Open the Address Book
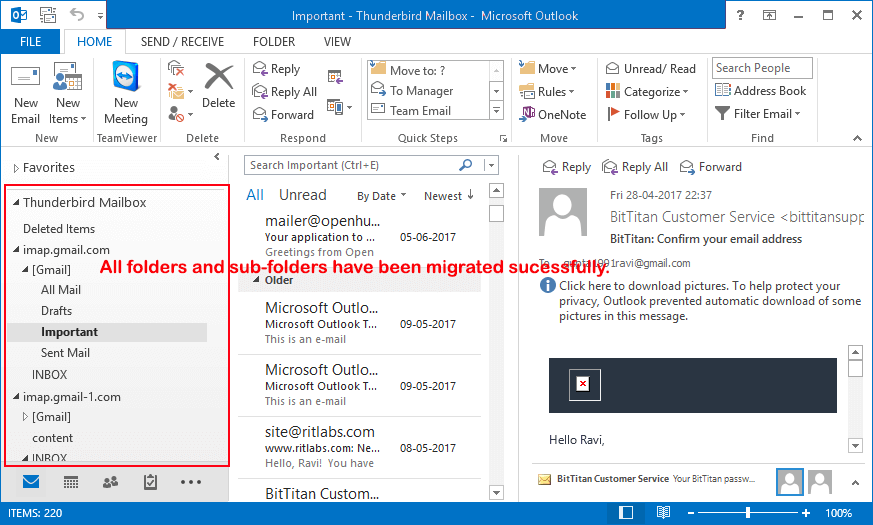The image size is (873, 525). tap(760, 90)
